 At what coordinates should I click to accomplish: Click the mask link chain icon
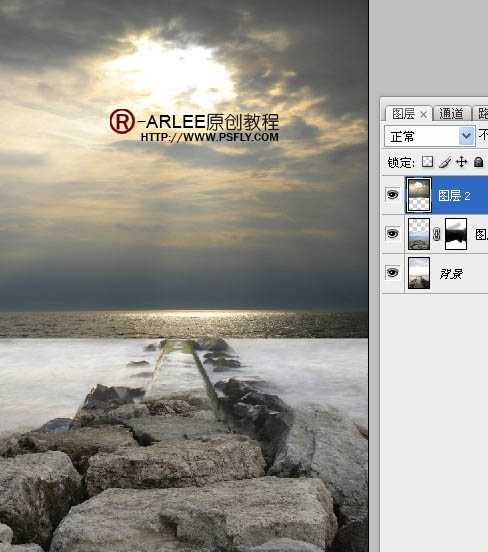437,234
